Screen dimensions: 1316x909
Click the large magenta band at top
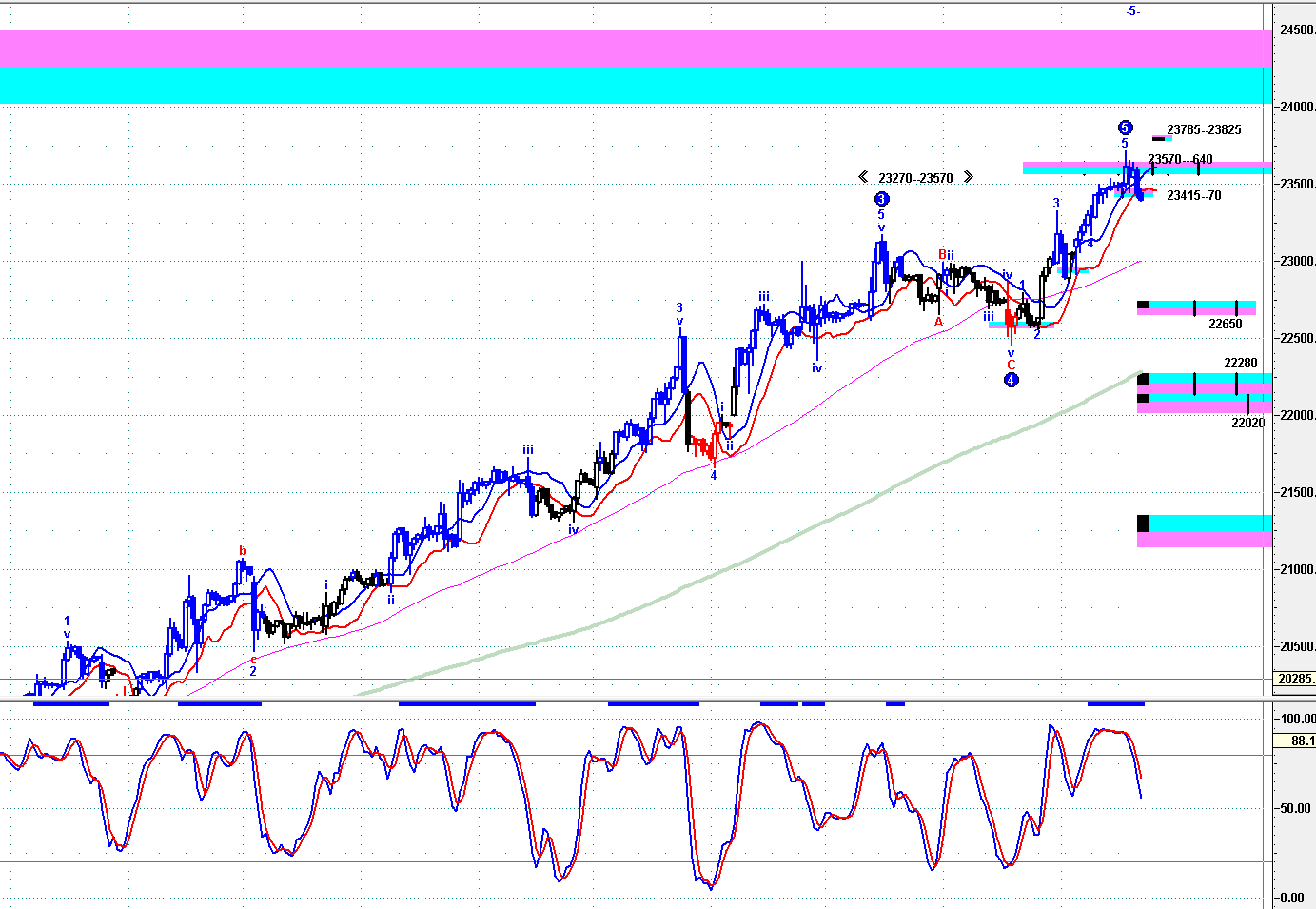click(636, 49)
